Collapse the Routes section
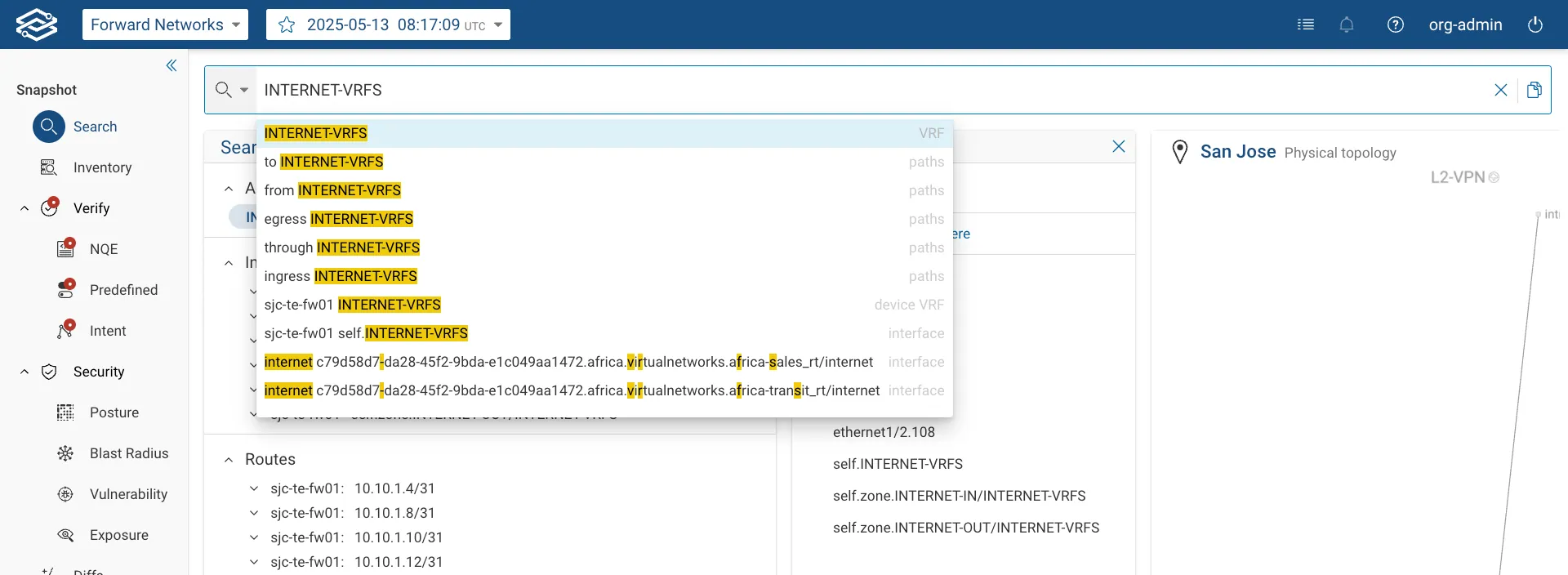1568x575 pixels. pyautogui.click(x=229, y=460)
